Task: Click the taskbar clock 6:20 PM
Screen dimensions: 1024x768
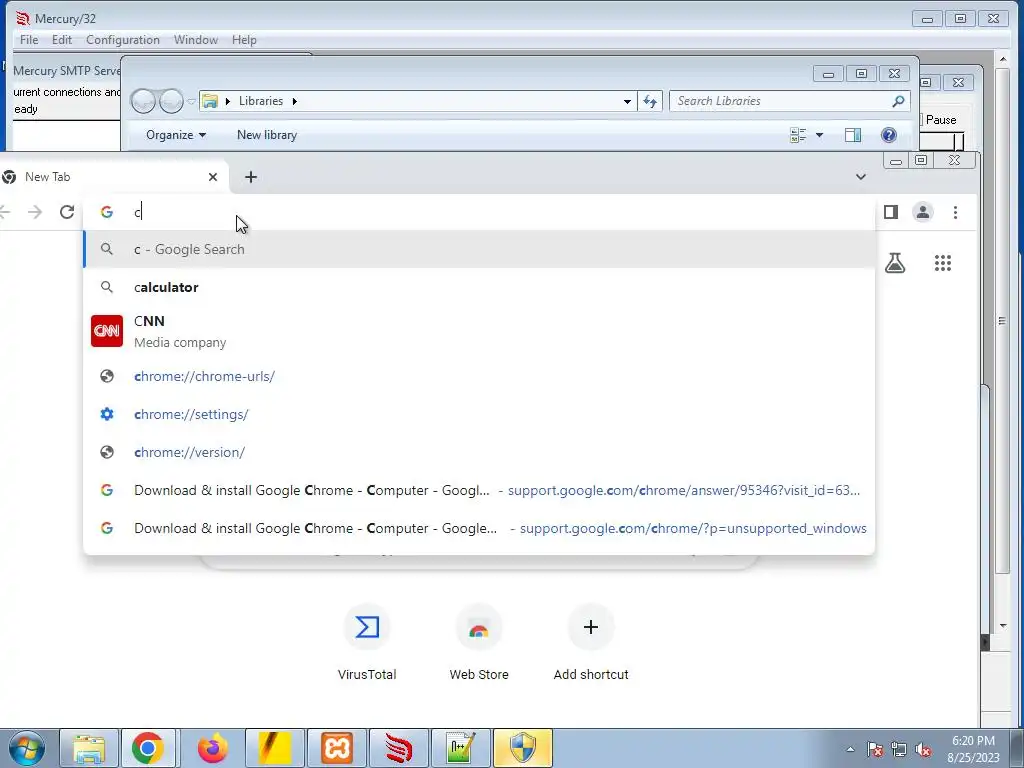Action: click(973, 749)
